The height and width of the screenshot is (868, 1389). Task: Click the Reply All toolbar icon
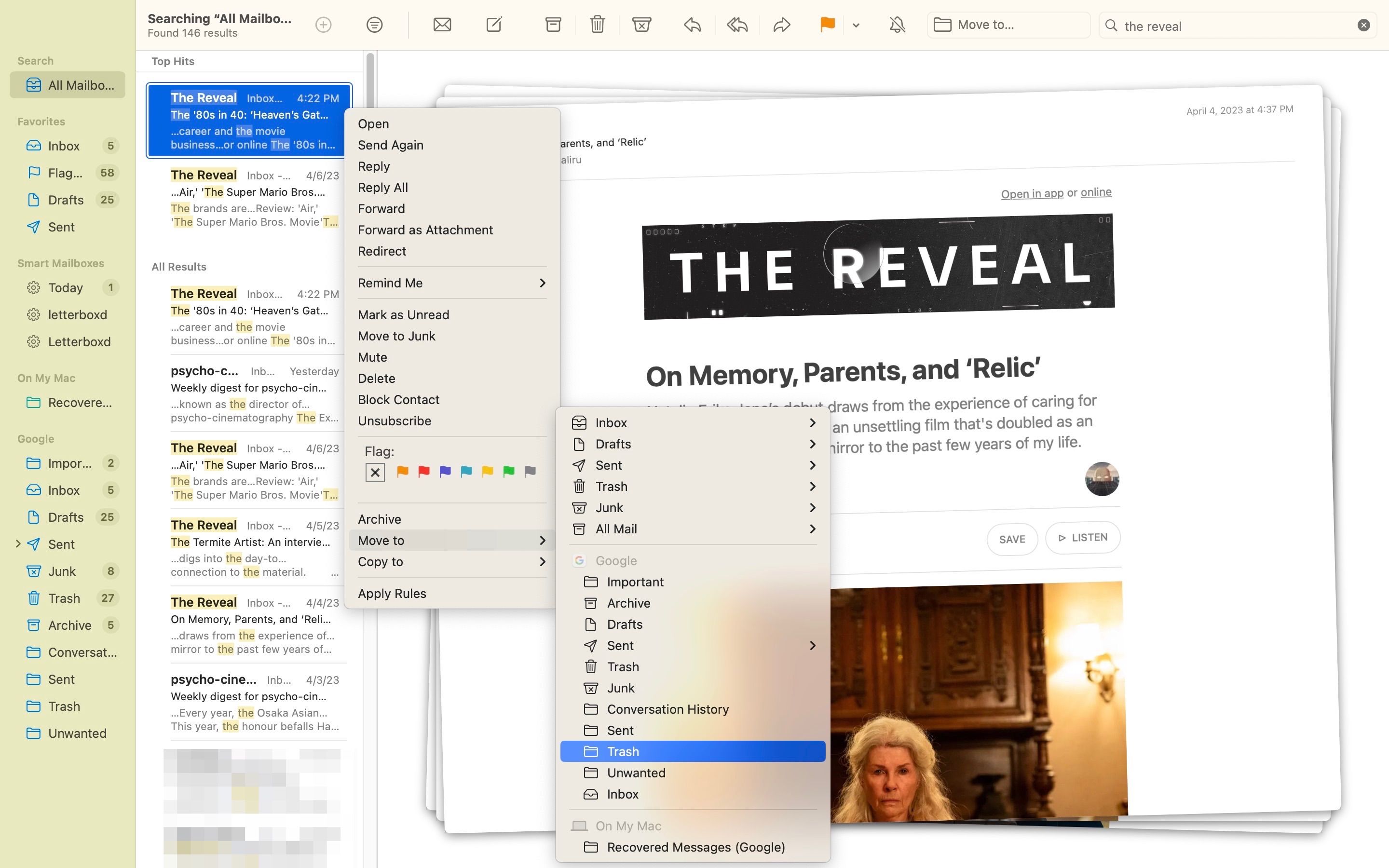click(x=736, y=25)
